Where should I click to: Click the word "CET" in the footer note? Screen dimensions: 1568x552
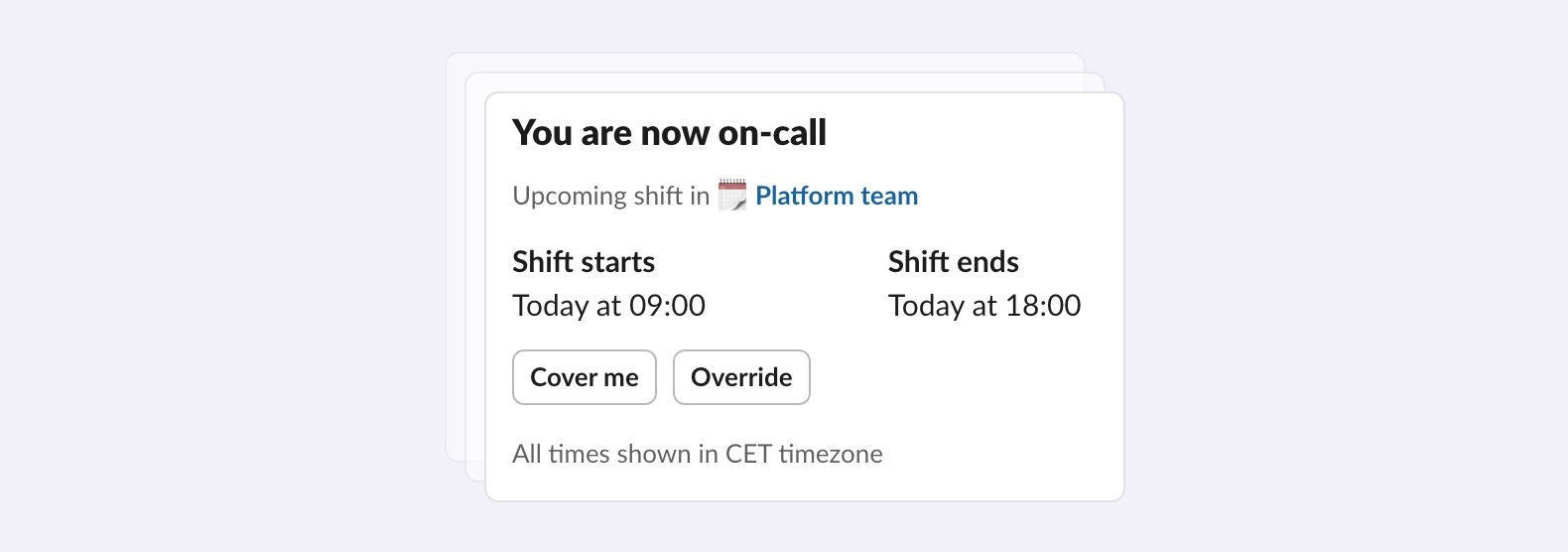(747, 454)
